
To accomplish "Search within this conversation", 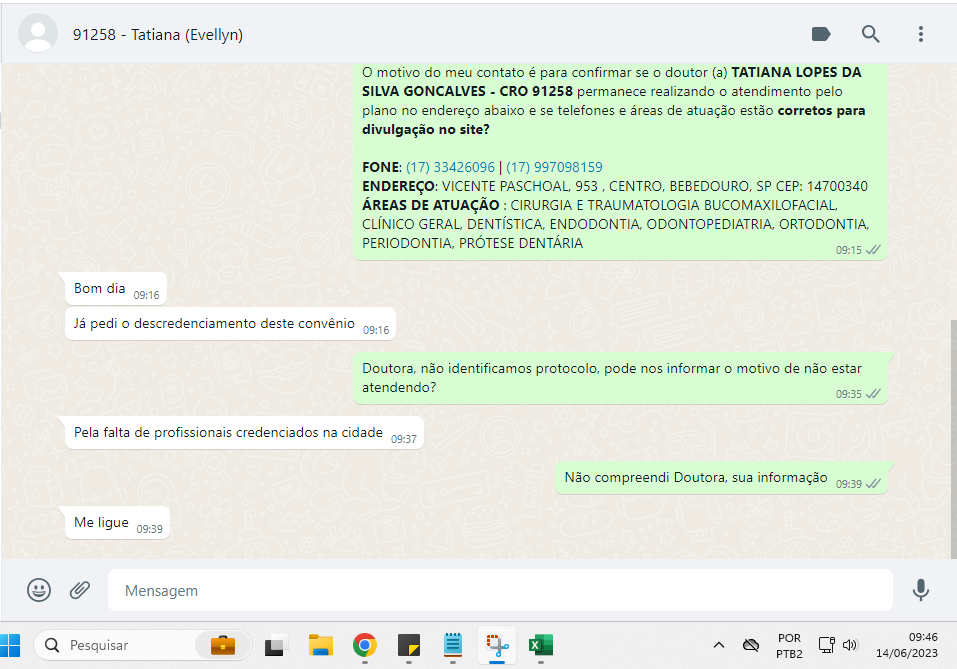I will tap(871, 34).
